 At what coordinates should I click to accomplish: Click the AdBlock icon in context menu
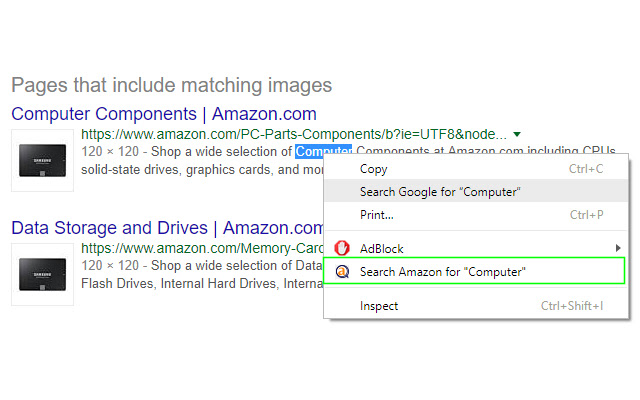pos(342,248)
